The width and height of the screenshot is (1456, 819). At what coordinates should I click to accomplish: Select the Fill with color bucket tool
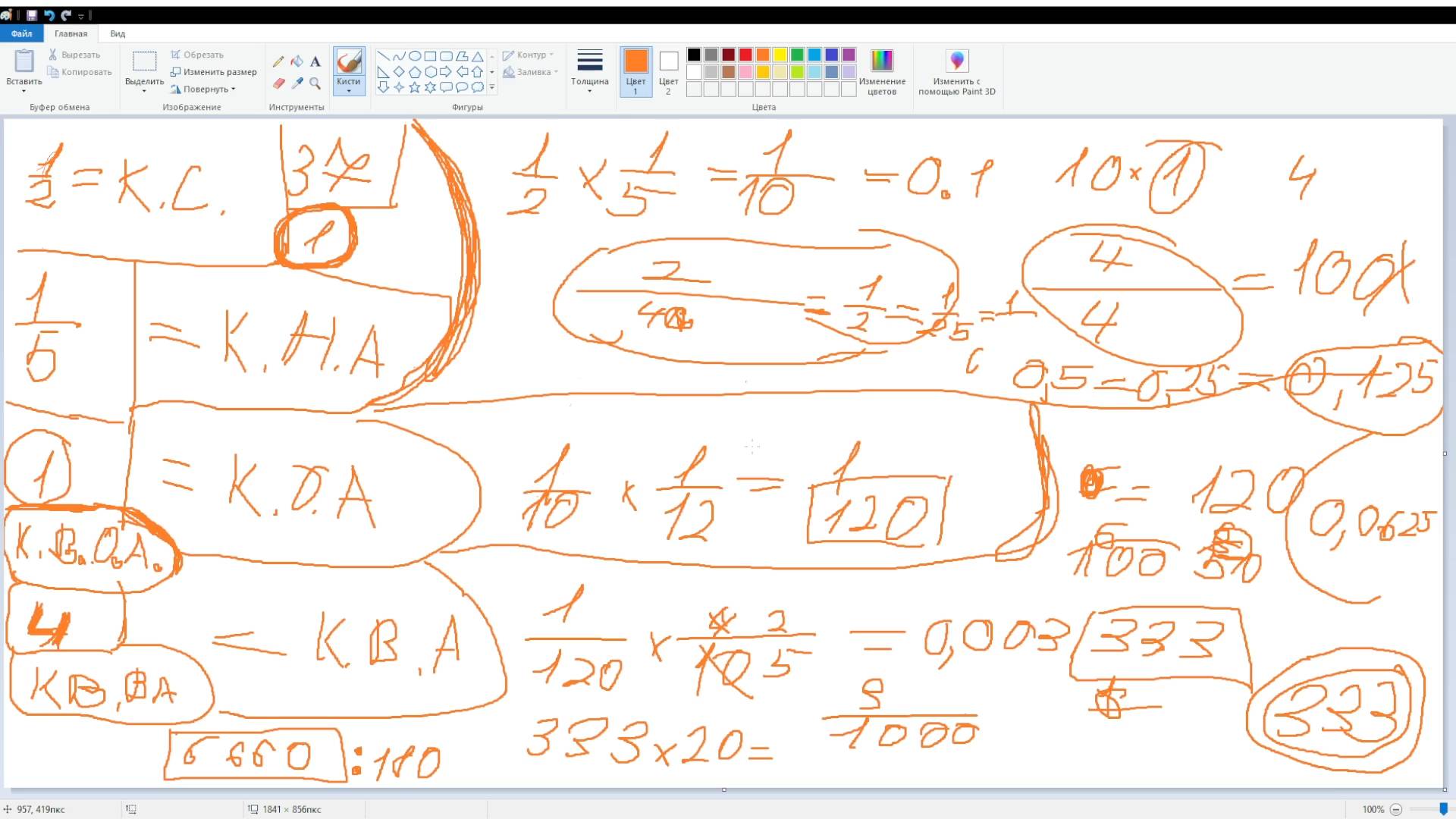point(297,61)
